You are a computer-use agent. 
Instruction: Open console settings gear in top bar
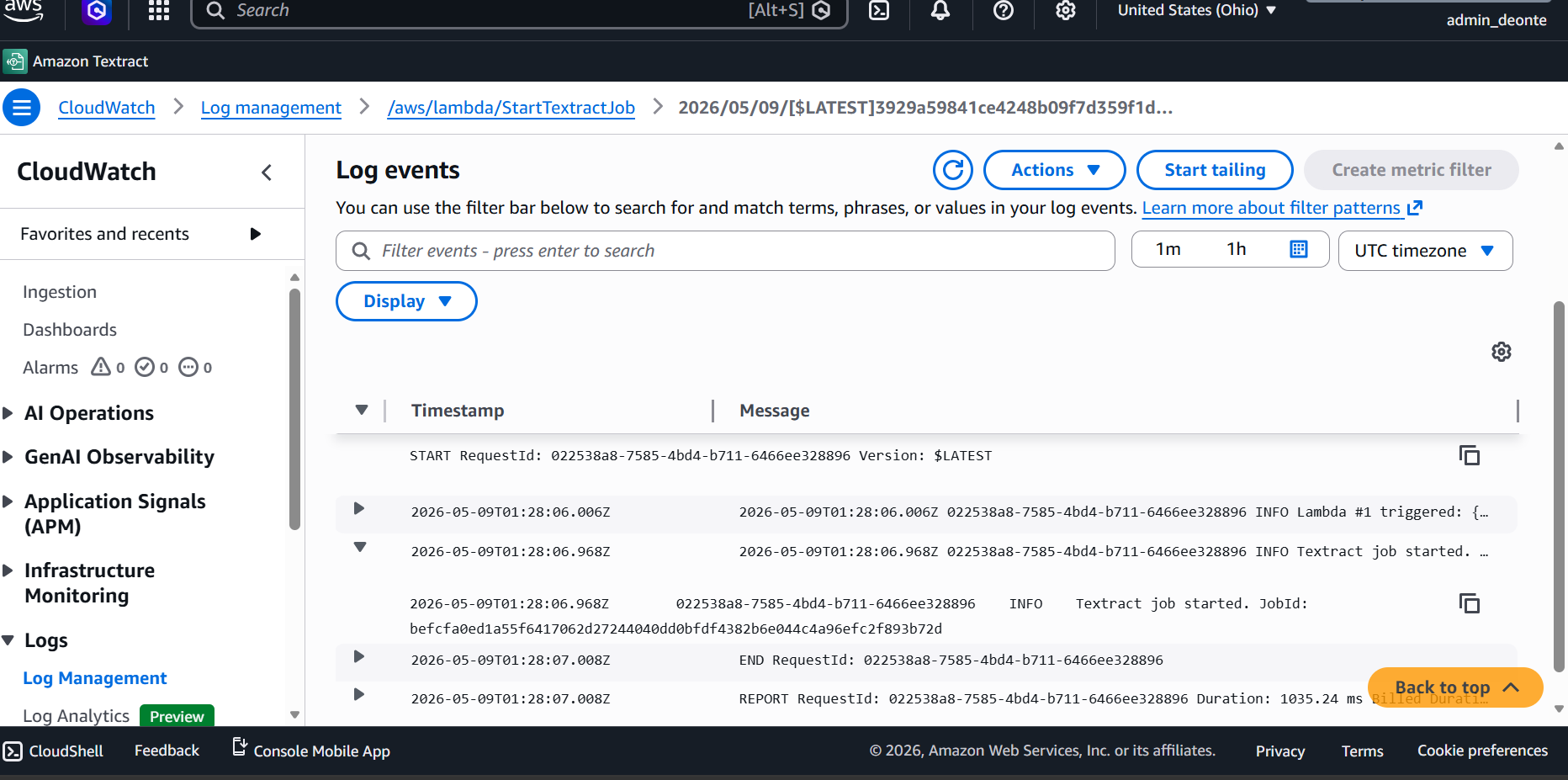(1066, 10)
